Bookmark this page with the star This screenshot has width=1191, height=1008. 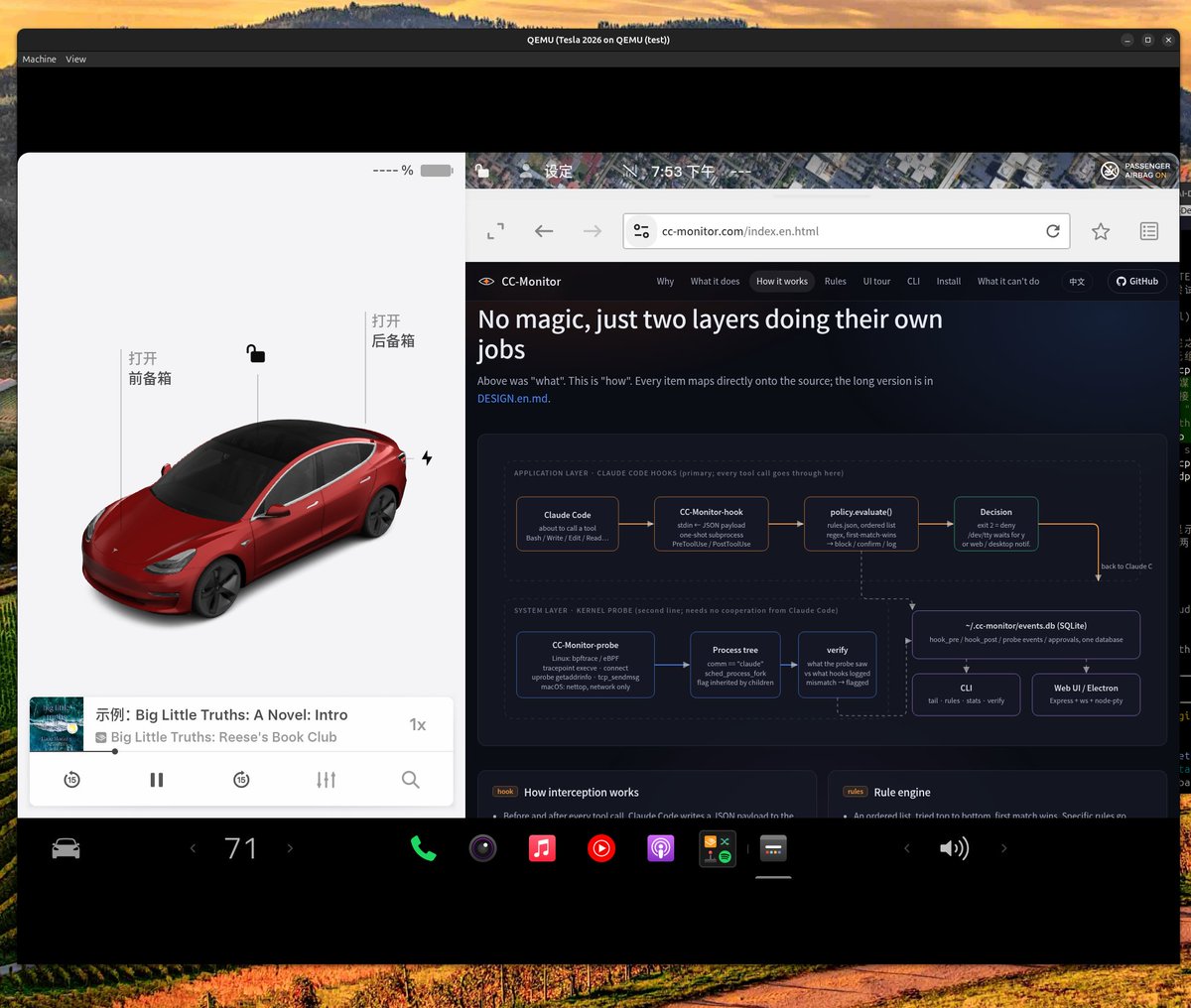(x=1101, y=231)
